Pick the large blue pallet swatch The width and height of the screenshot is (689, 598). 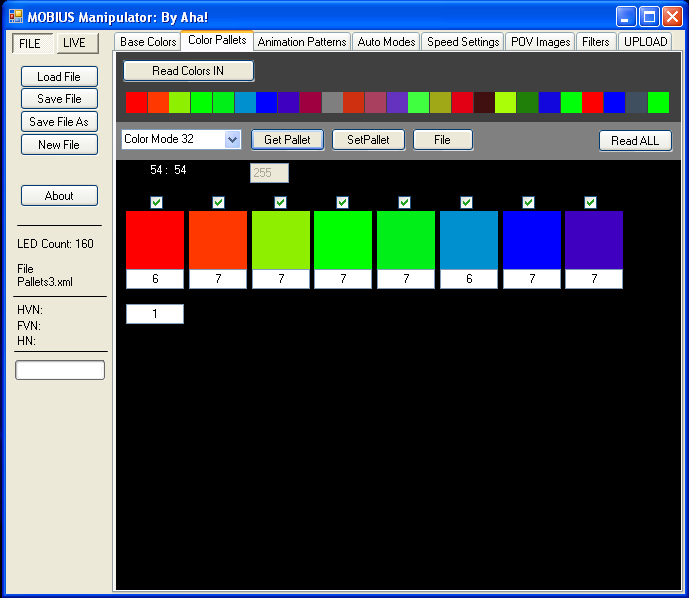(532, 240)
